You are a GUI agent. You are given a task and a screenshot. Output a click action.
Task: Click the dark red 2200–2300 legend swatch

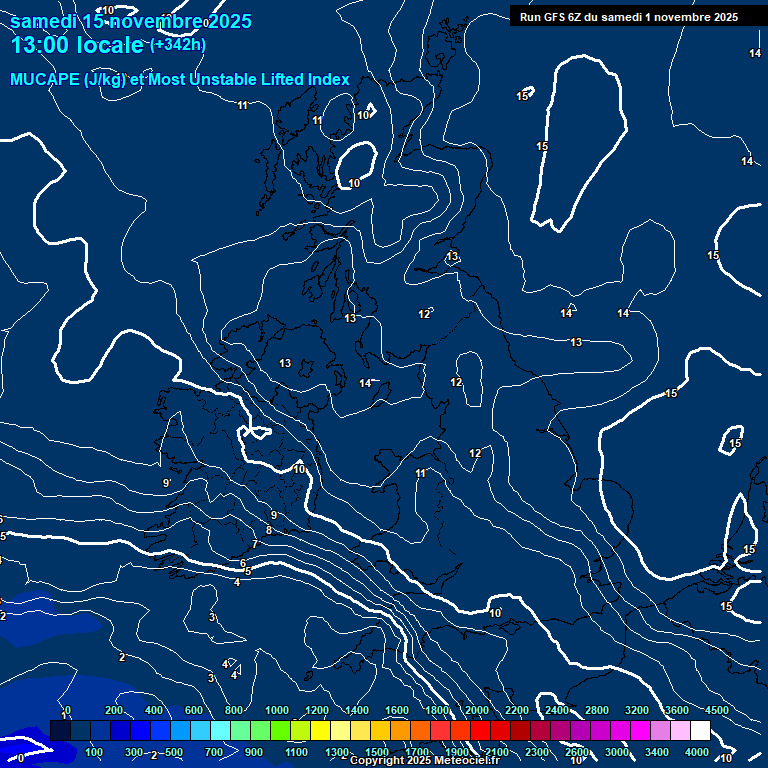coord(520,730)
